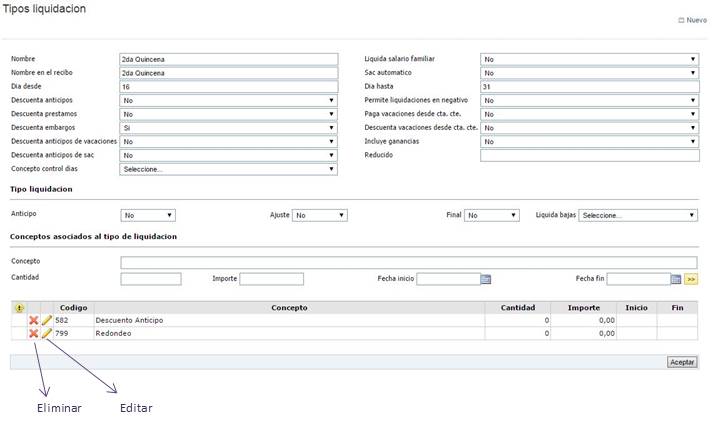The image size is (713, 424).
Task: Click the pencil icon for Redondeo
Action: coord(46,333)
